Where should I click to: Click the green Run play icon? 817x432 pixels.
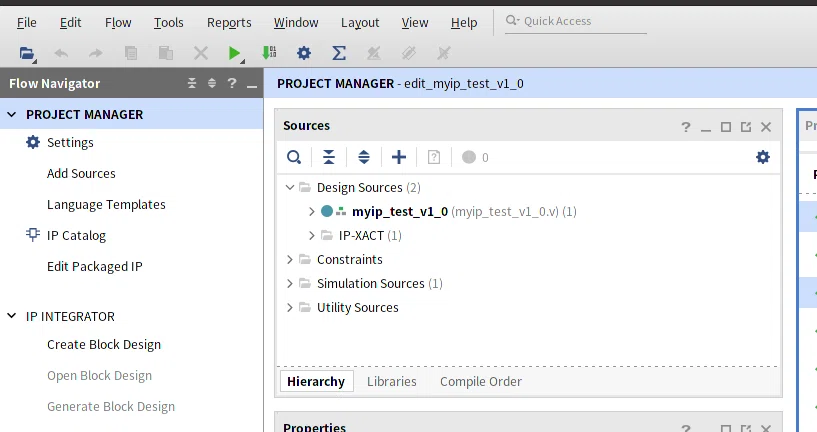234,53
